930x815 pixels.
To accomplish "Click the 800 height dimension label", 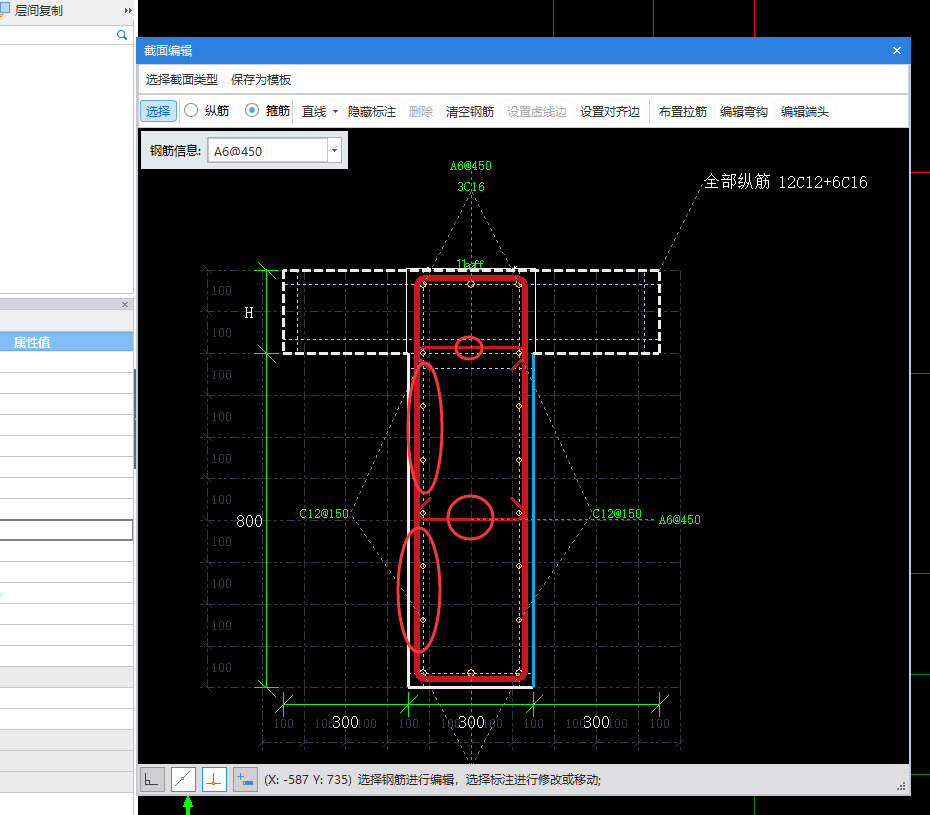I will click(249, 521).
